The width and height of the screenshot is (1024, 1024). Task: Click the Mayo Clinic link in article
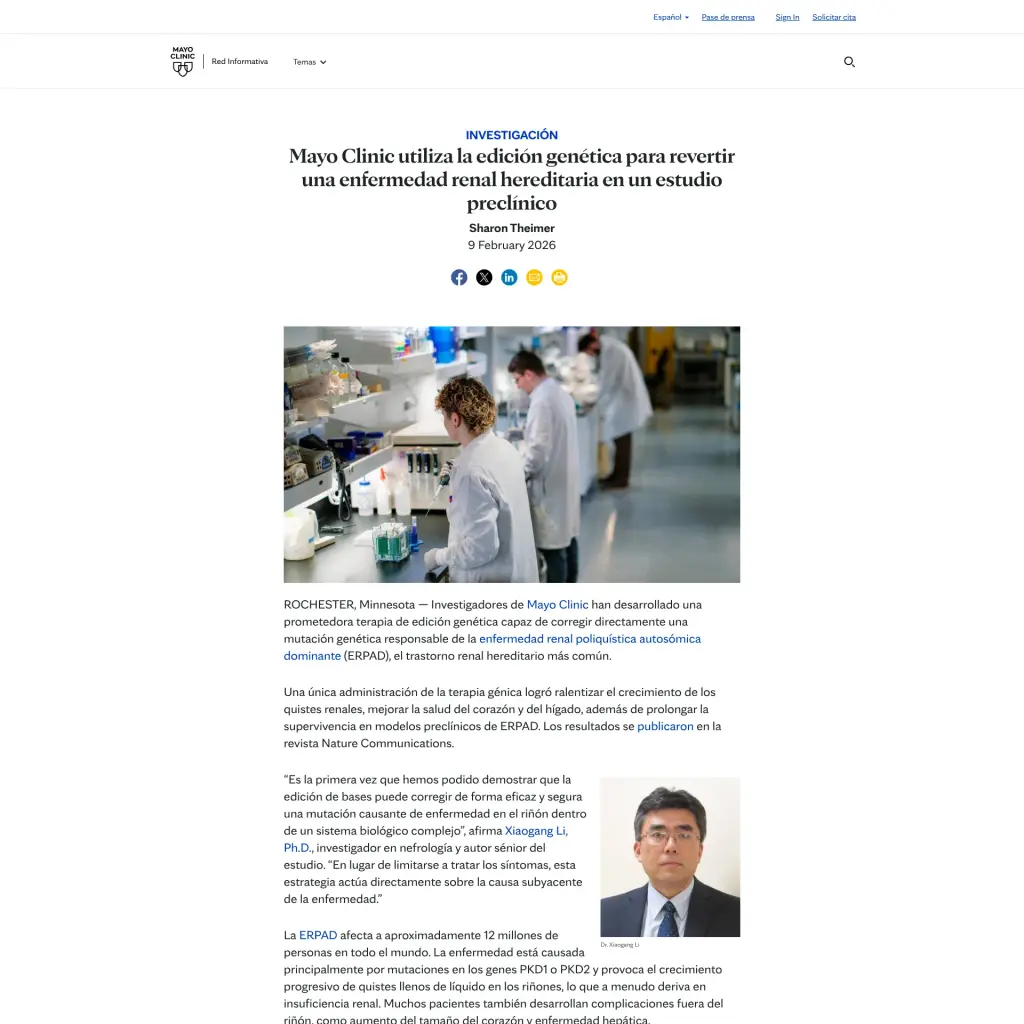pyautogui.click(x=557, y=605)
